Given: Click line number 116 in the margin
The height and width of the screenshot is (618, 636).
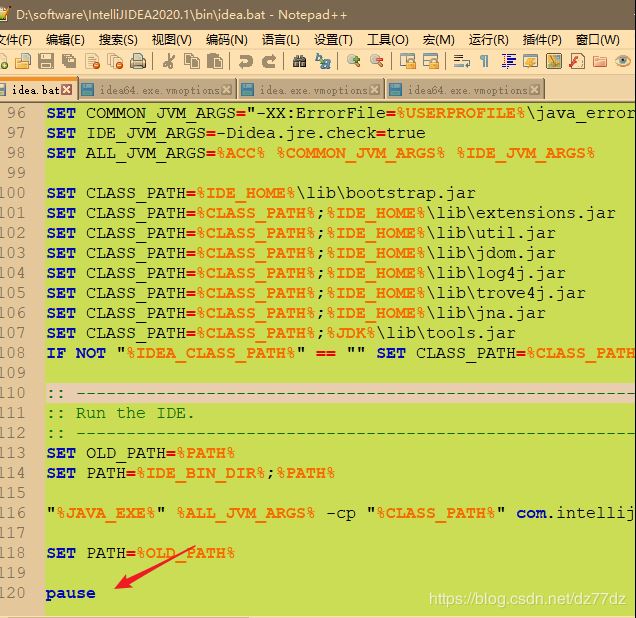Looking at the screenshot, I should pos(13,513).
